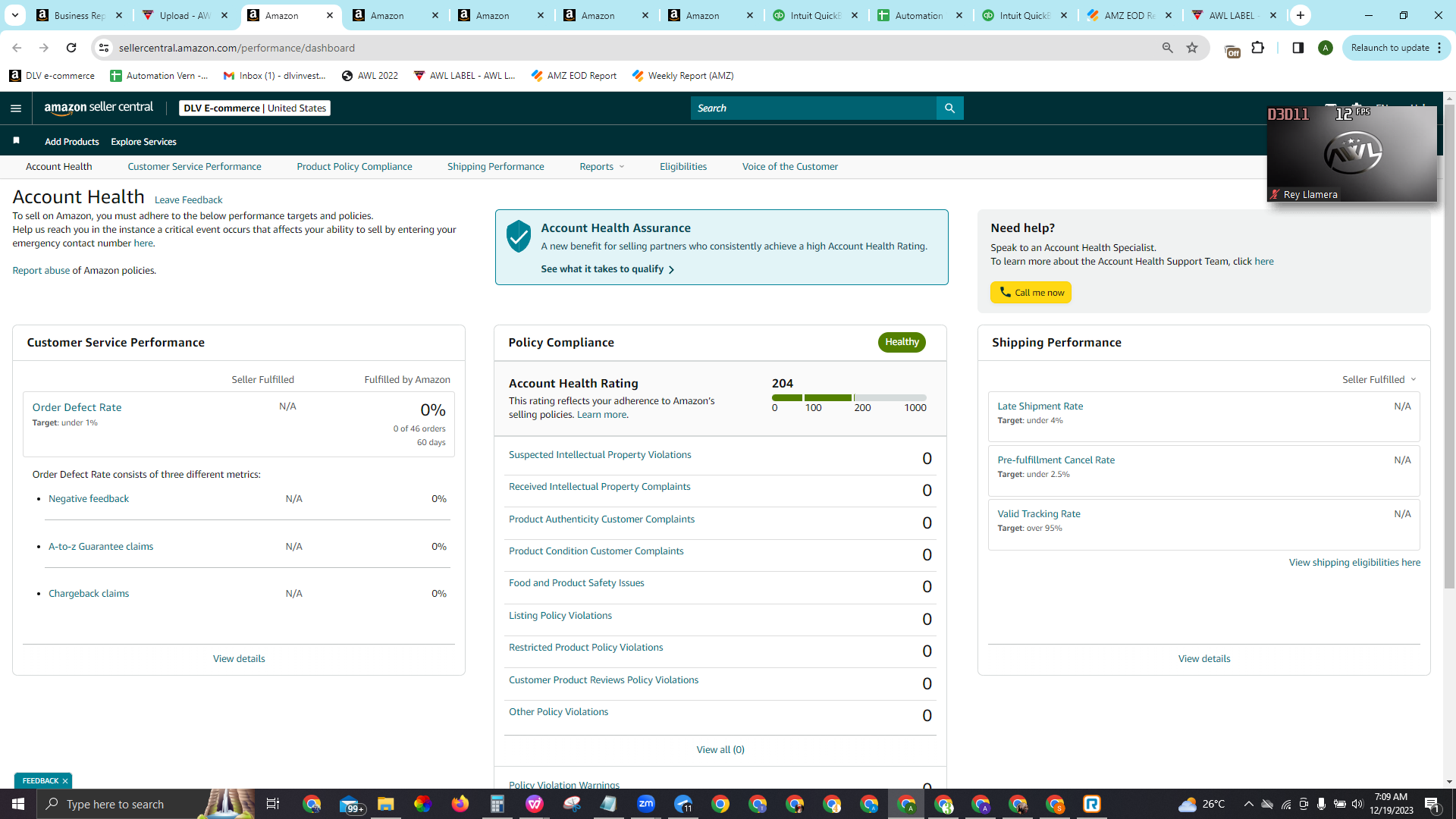Select the Shipping Performance tab
This screenshot has height=819, width=1456.
click(496, 167)
